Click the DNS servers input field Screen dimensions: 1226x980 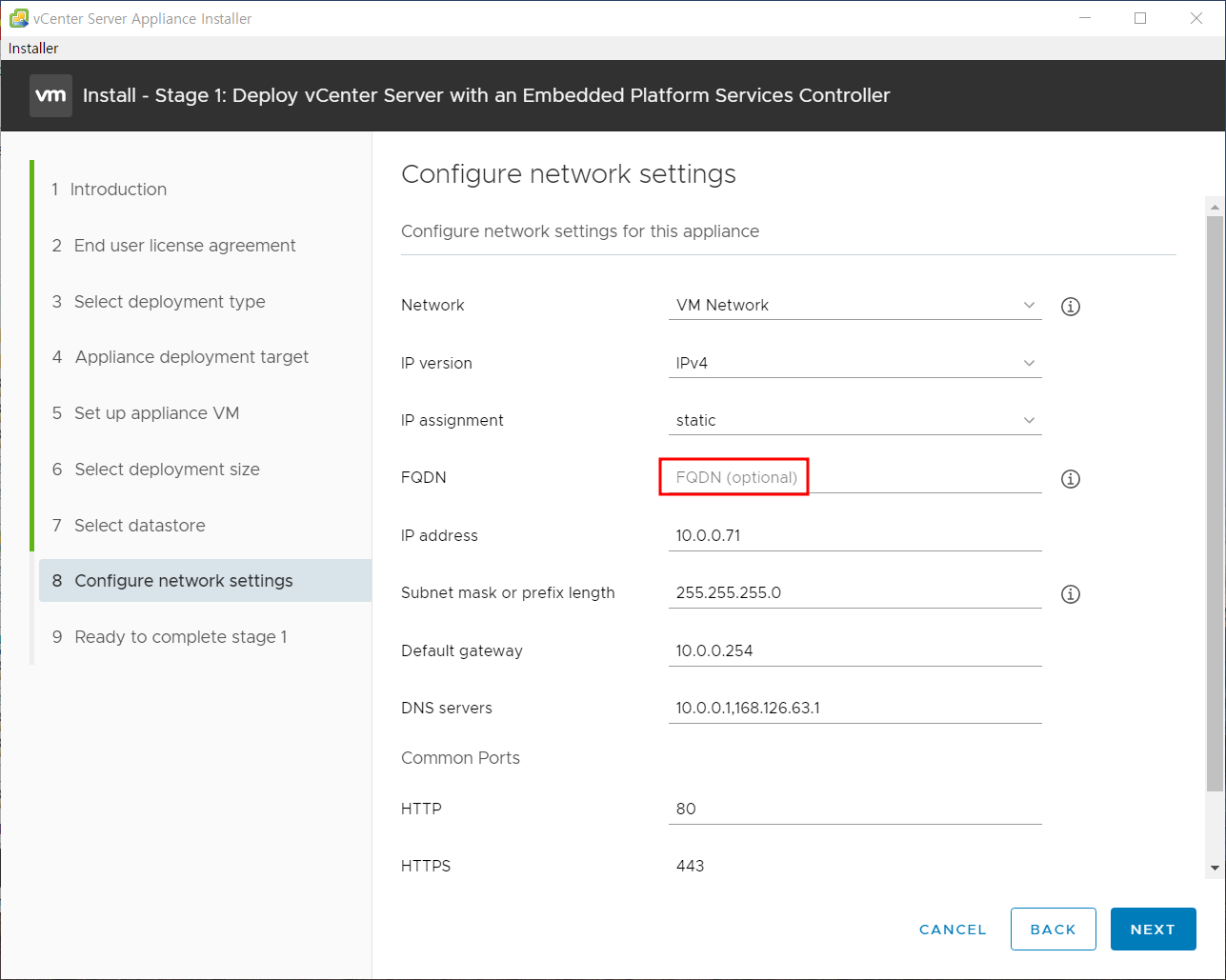pos(854,708)
